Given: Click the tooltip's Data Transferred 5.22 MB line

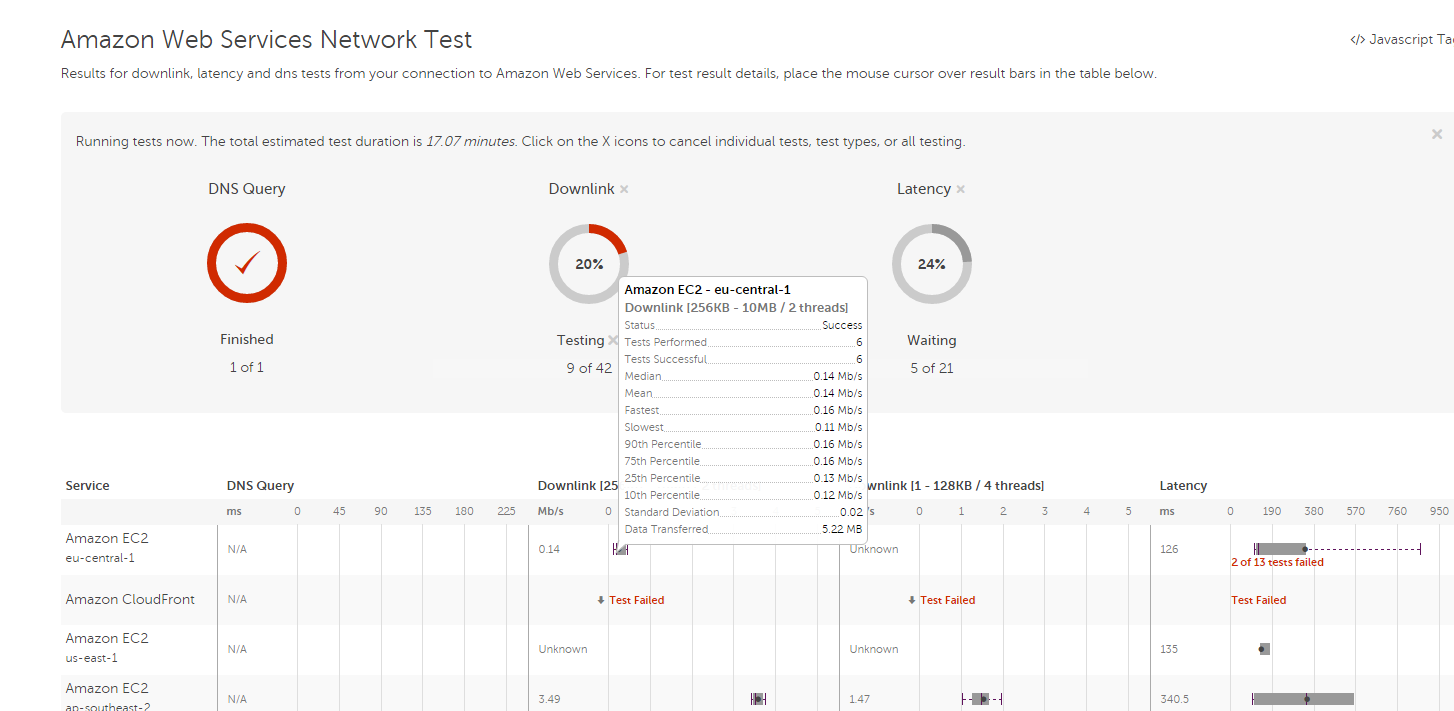Looking at the screenshot, I should (x=743, y=529).
